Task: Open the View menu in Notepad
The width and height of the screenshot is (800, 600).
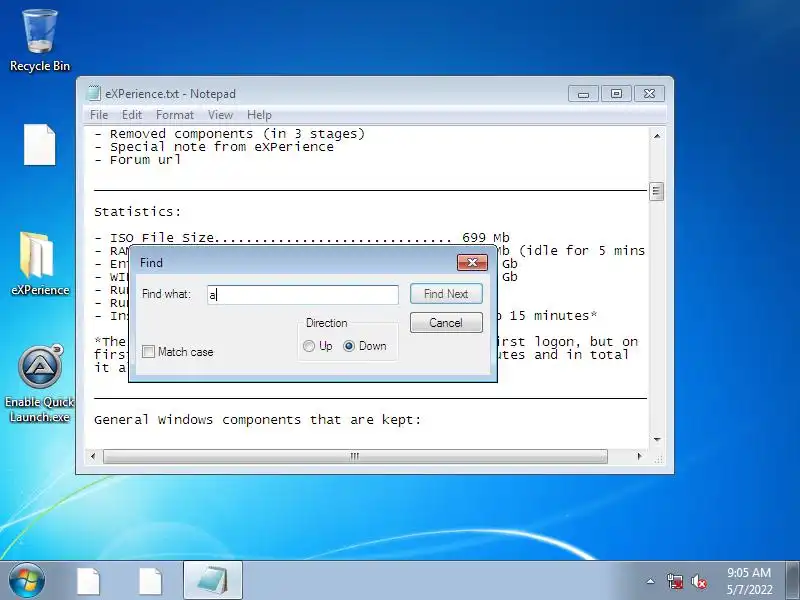Action: (x=220, y=115)
